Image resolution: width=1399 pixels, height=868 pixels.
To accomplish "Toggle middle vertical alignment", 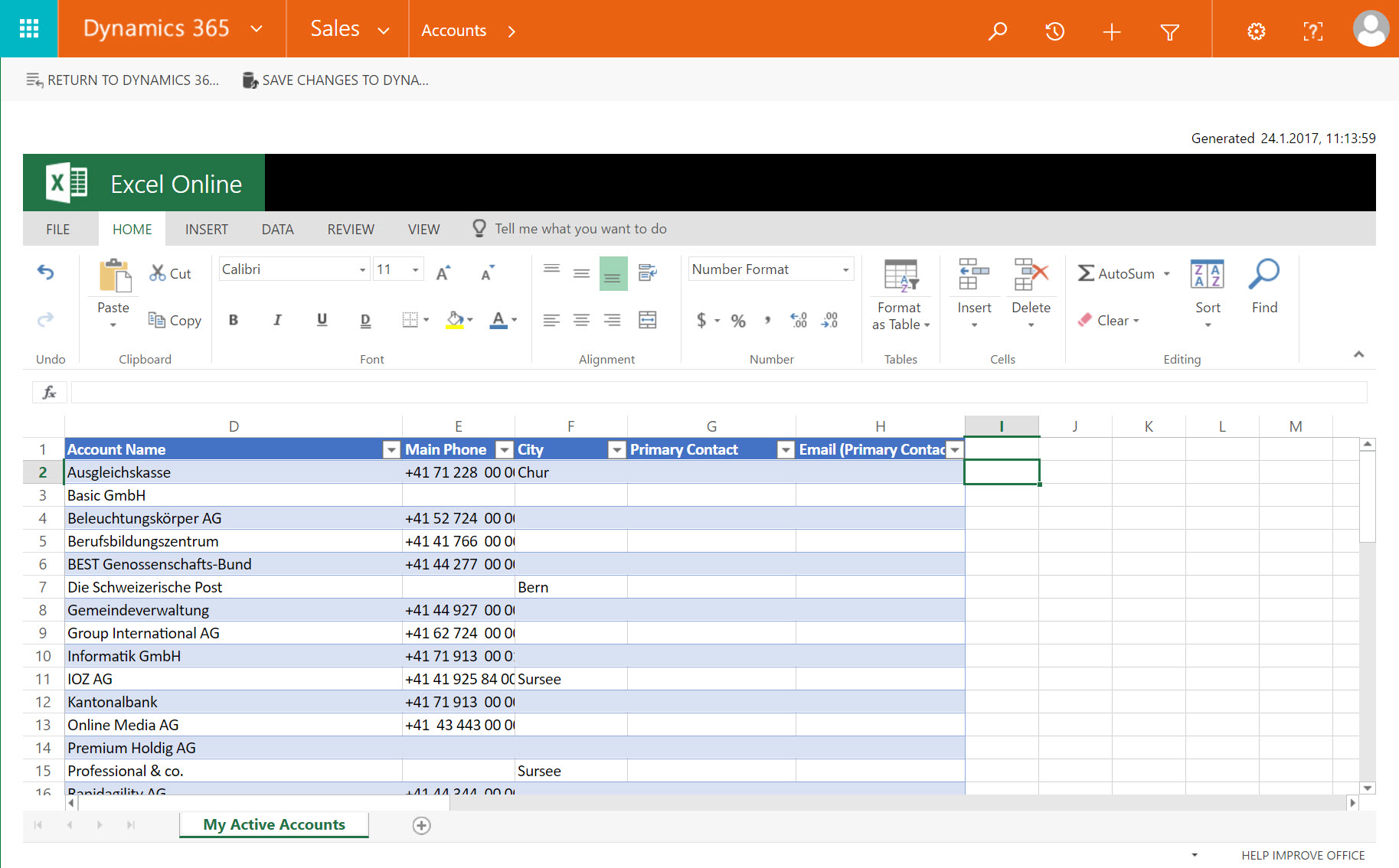I will coord(582,272).
